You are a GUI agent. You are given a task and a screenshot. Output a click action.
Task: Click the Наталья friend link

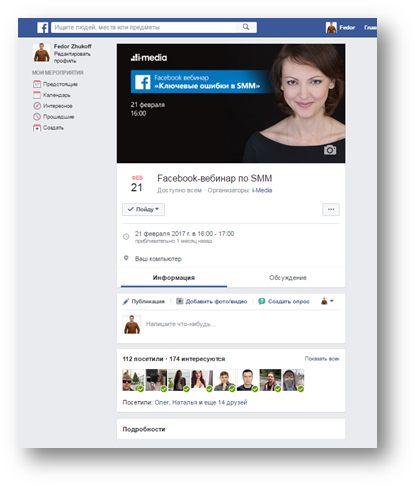tap(185, 403)
